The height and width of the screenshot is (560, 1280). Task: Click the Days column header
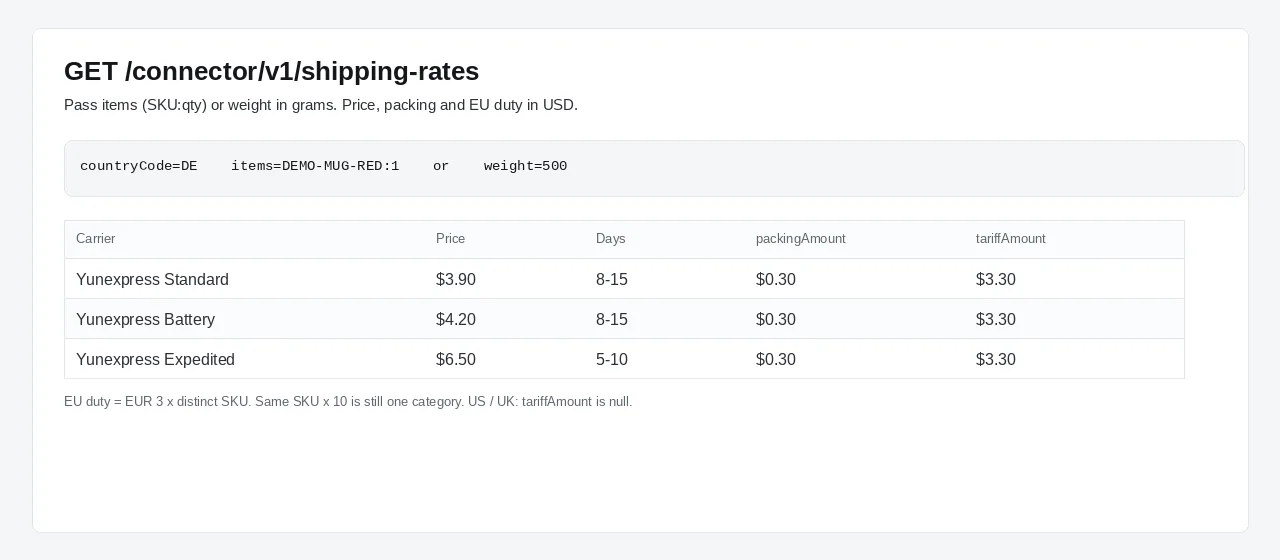click(610, 239)
